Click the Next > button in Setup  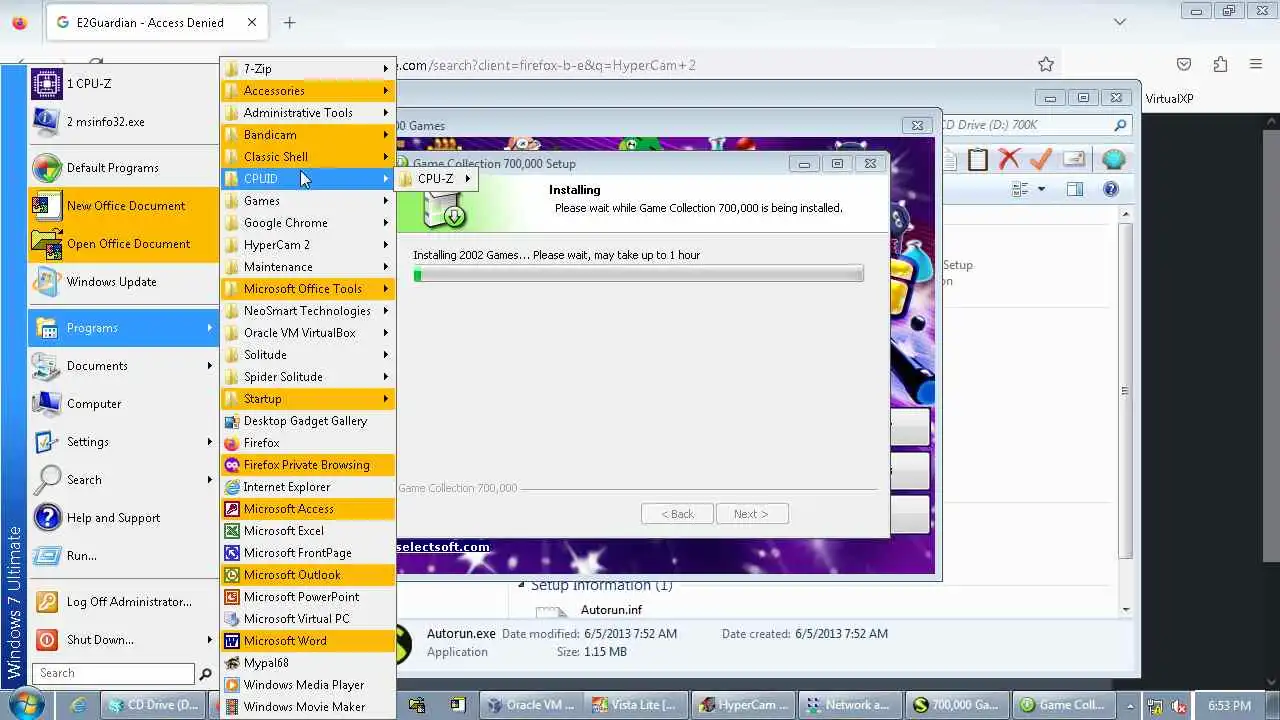pyautogui.click(x=751, y=514)
